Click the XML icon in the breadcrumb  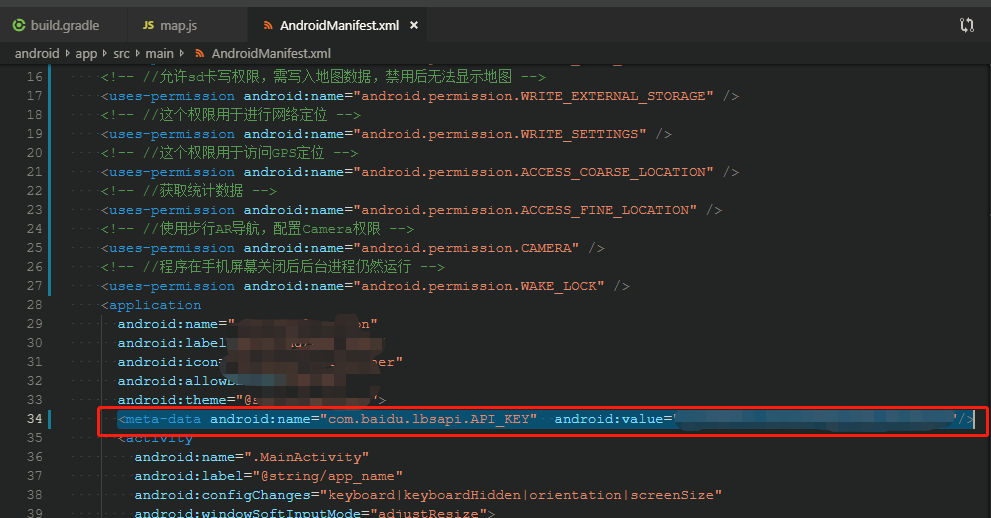click(200, 54)
